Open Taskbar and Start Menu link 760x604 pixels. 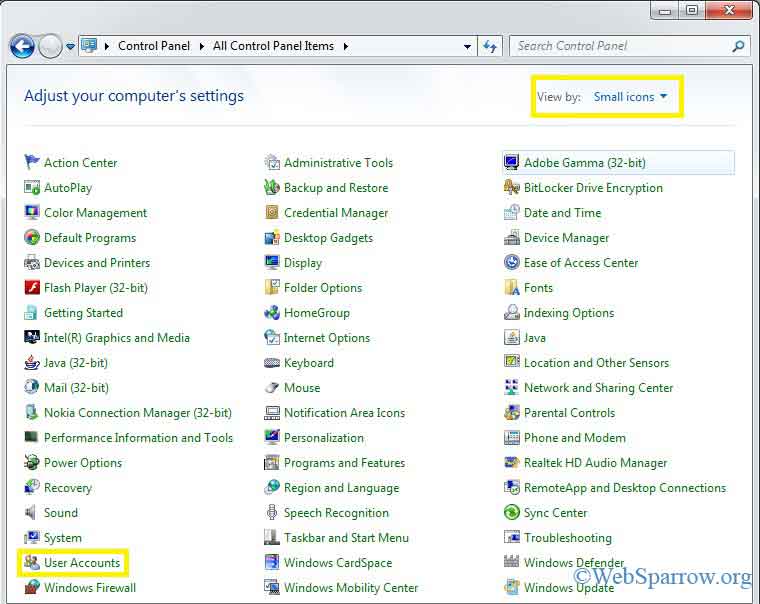pos(346,538)
